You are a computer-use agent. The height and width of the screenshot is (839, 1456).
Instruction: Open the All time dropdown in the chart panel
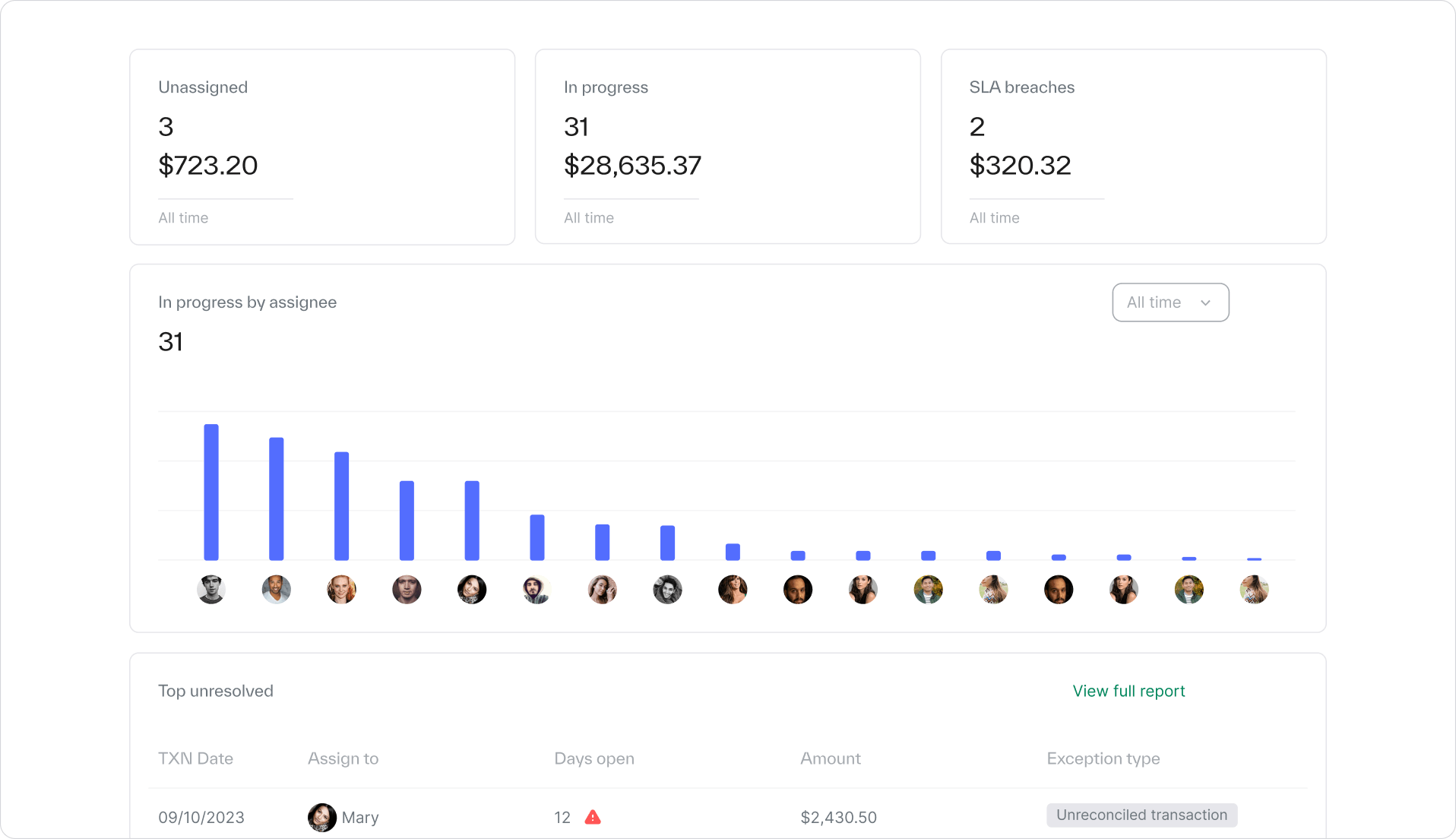point(1170,302)
